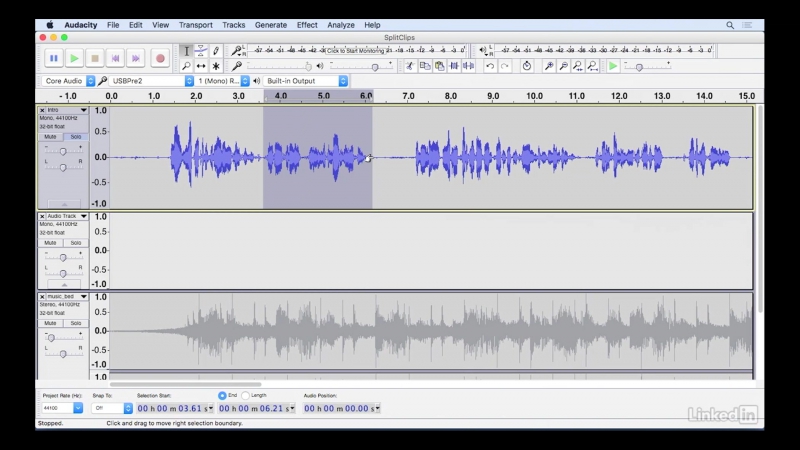This screenshot has height=450, width=800.
Task: Open the 1 (Mono) recording channels dropdown
Action: [x=222, y=81]
